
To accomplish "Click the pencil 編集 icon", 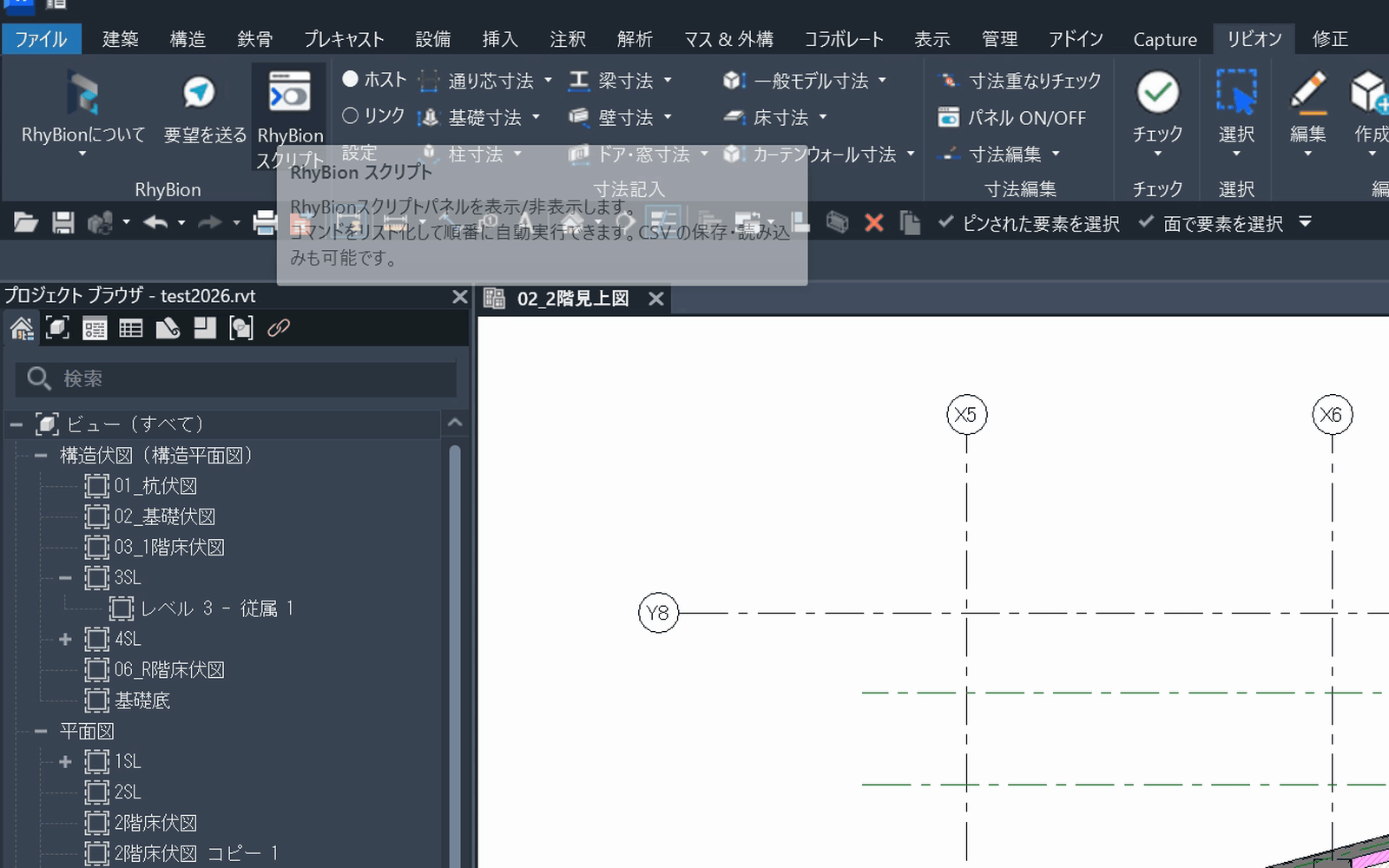I will (1307, 92).
